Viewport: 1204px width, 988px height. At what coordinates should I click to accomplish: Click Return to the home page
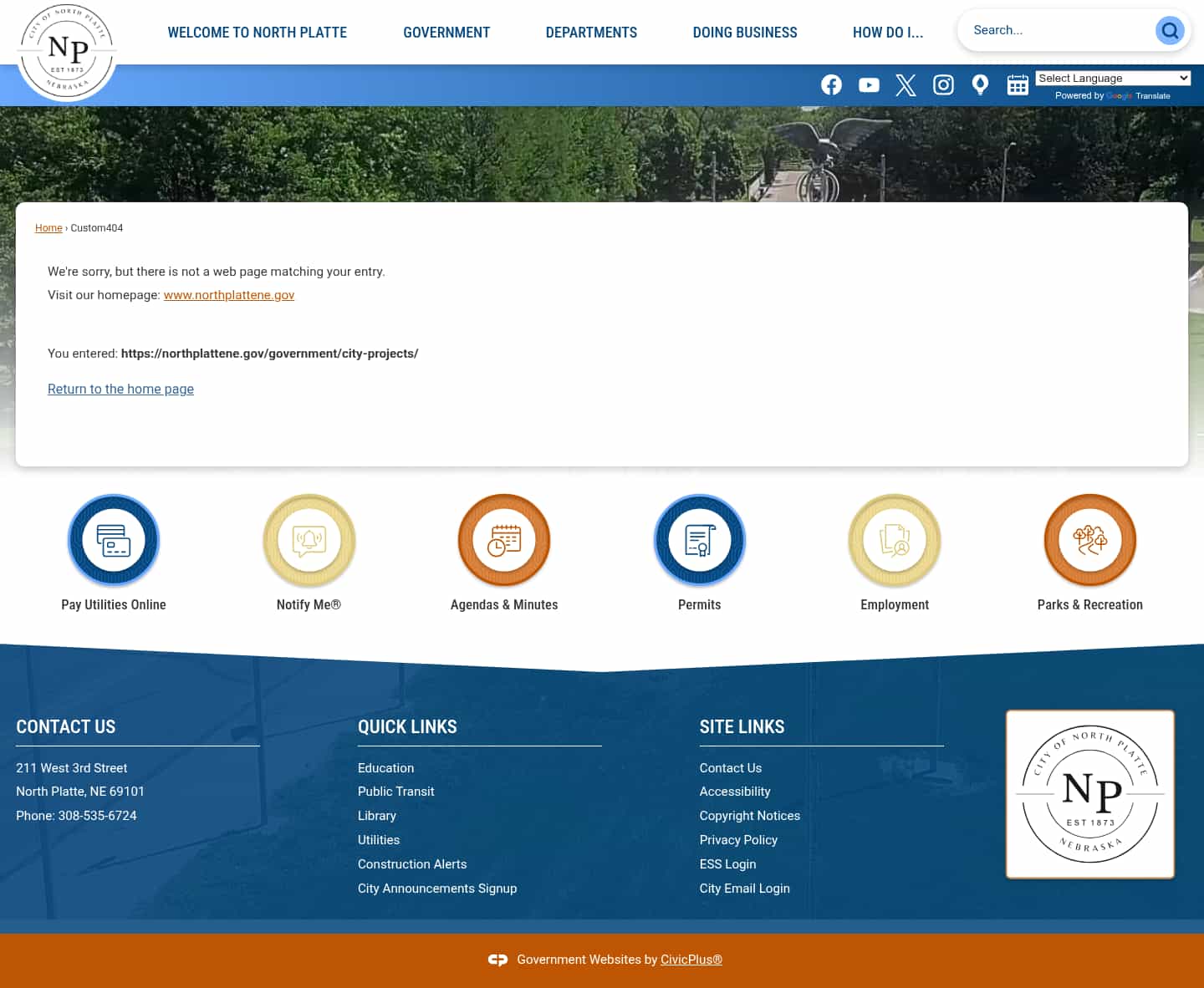[120, 389]
